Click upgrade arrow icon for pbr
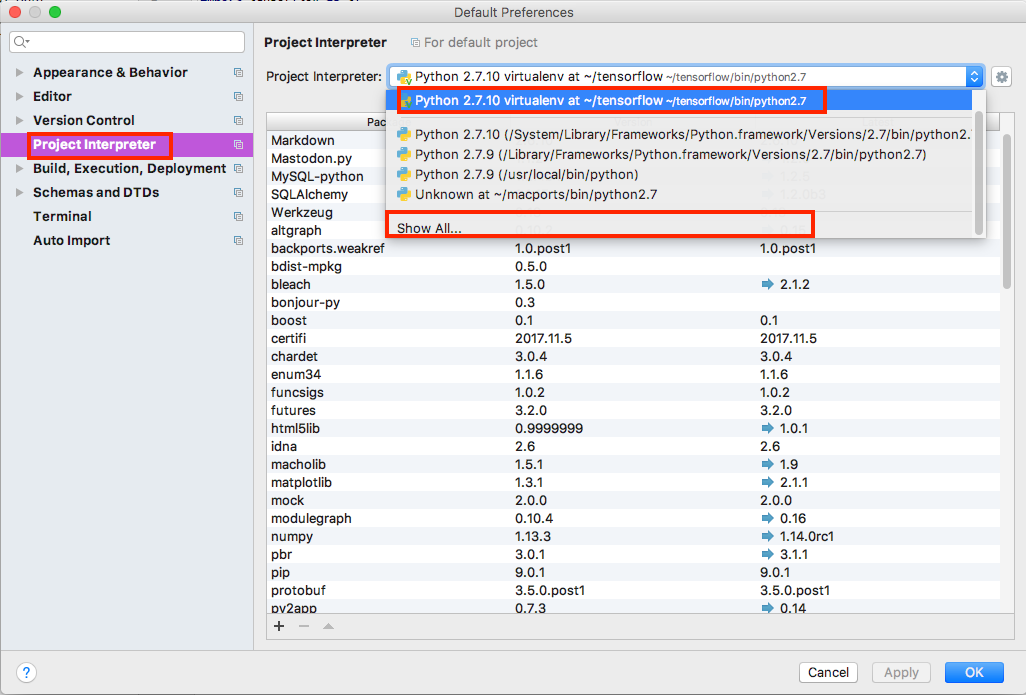Image resolution: width=1026 pixels, height=695 pixels. click(768, 554)
